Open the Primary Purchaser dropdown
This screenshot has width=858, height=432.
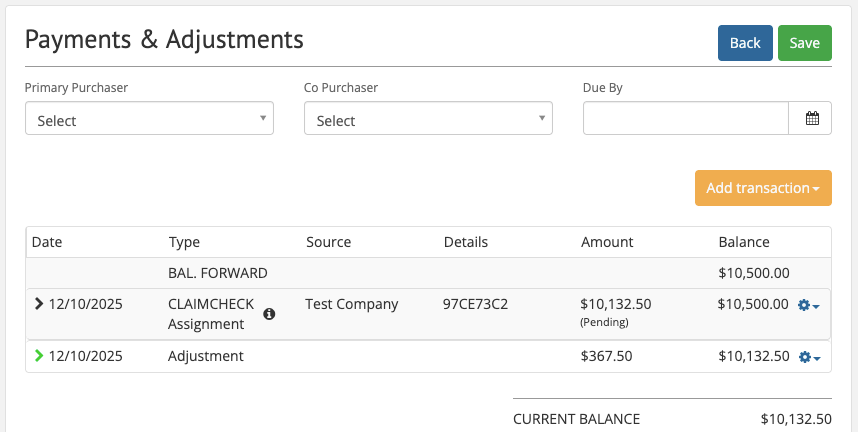point(149,118)
